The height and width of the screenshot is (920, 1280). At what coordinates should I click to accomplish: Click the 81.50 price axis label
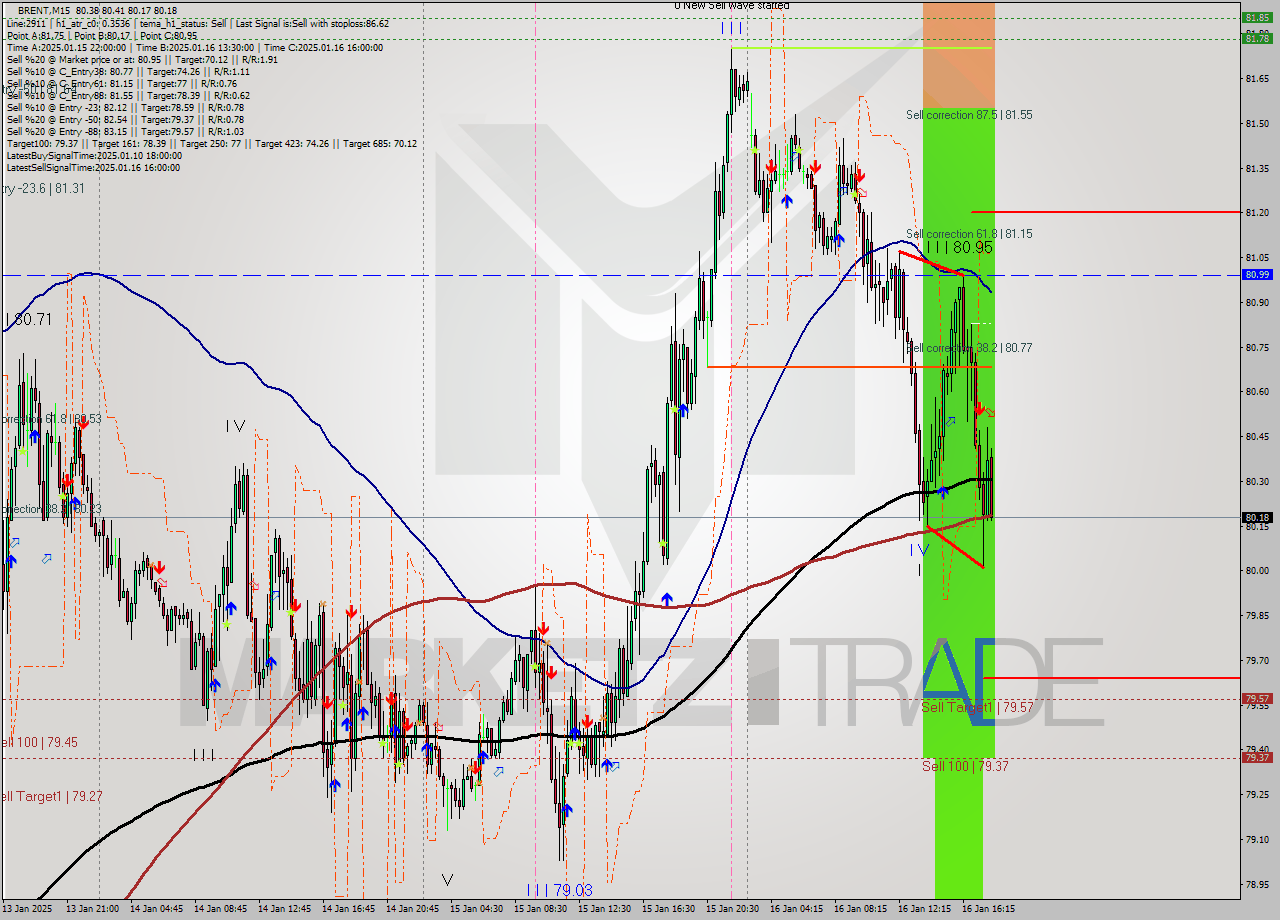[1256, 124]
